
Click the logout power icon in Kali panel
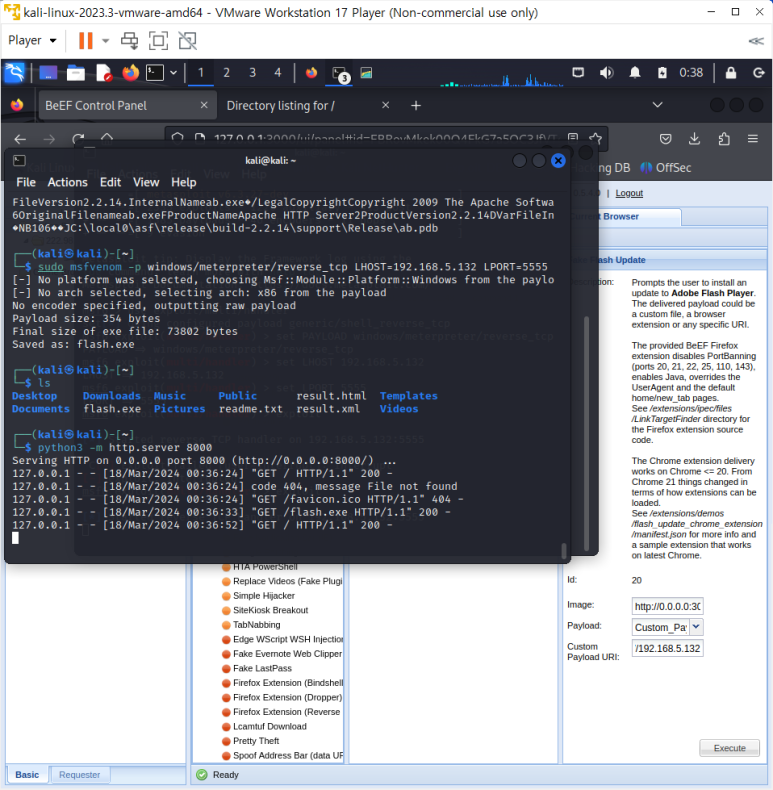tap(758, 73)
